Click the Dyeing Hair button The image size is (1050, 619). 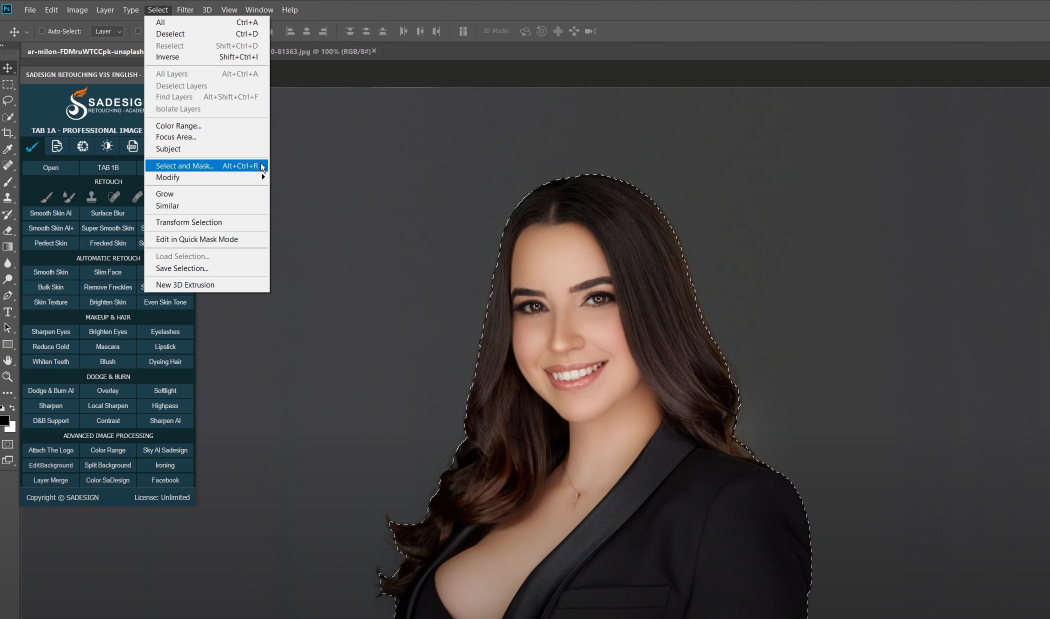(x=165, y=362)
